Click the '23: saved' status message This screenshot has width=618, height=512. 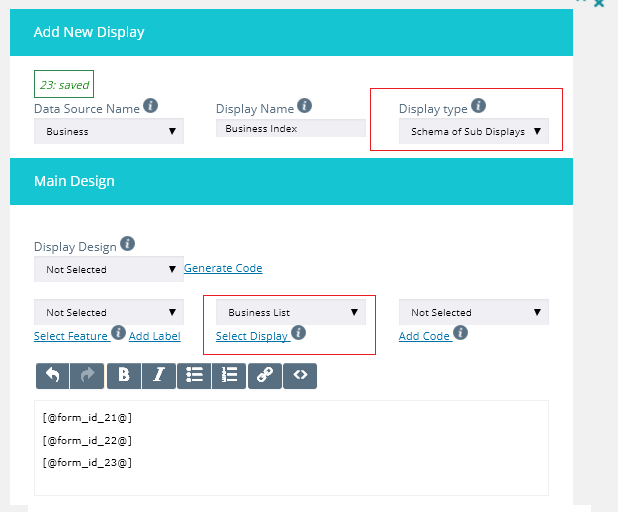(x=64, y=84)
